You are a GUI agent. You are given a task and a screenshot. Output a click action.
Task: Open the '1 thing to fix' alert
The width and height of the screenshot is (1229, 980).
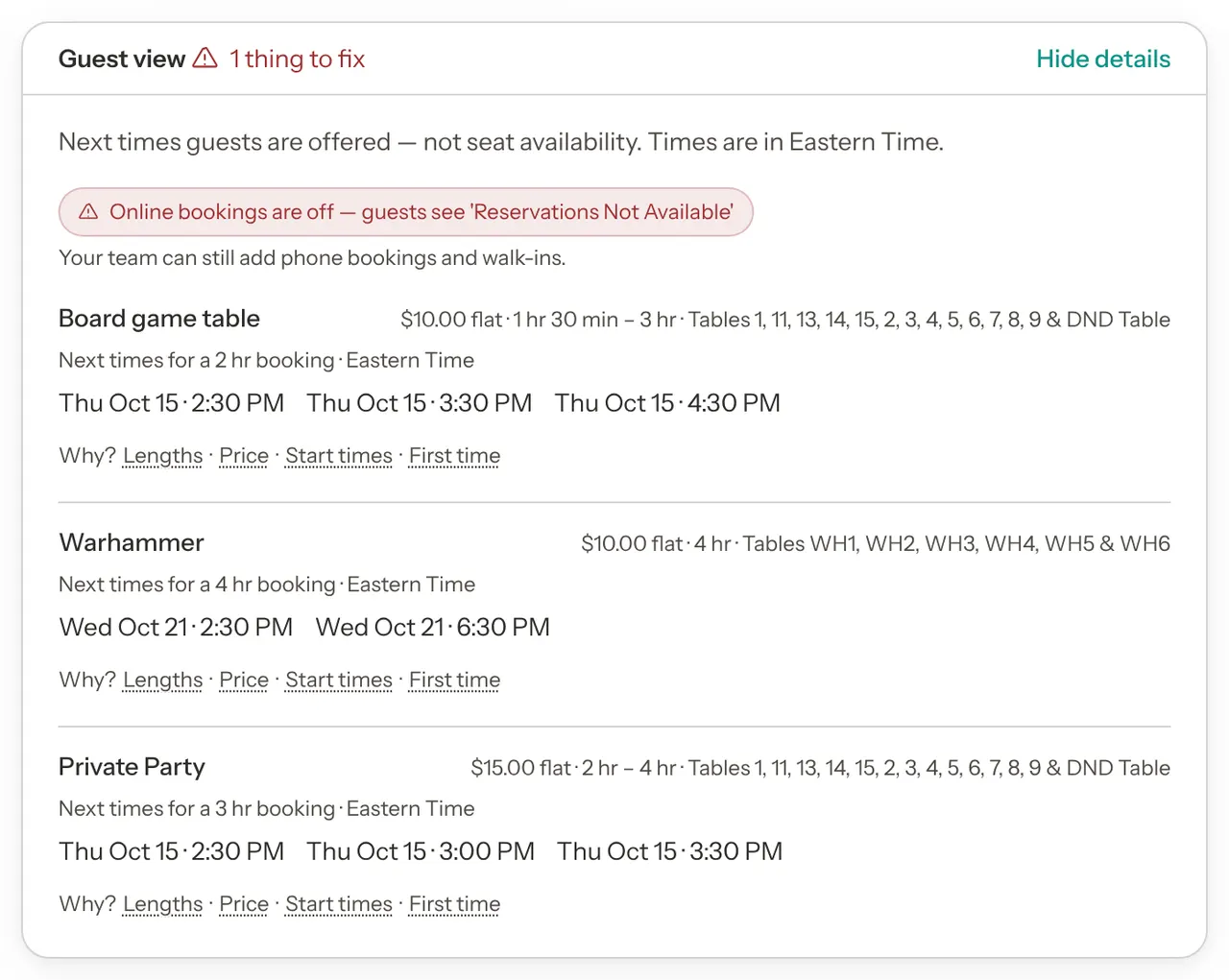coord(297,59)
